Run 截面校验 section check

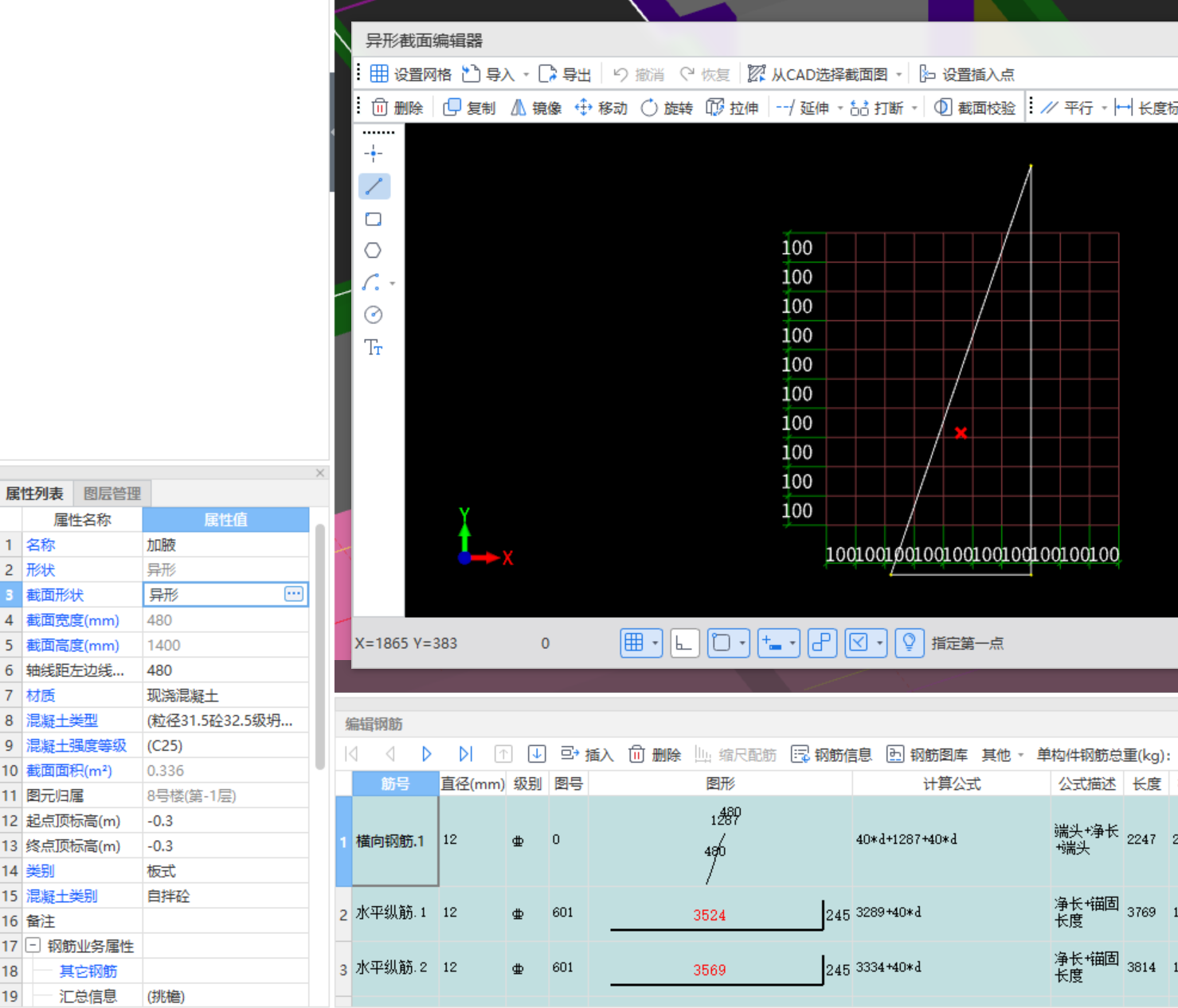click(x=975, y=107)
